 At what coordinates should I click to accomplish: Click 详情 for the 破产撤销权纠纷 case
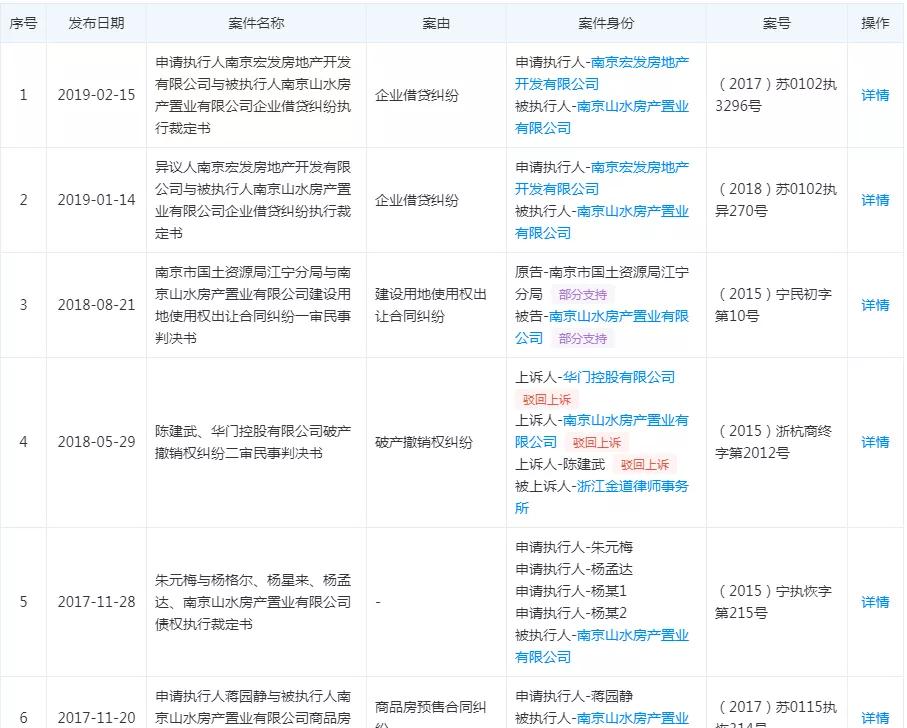(x=874, y=442)
